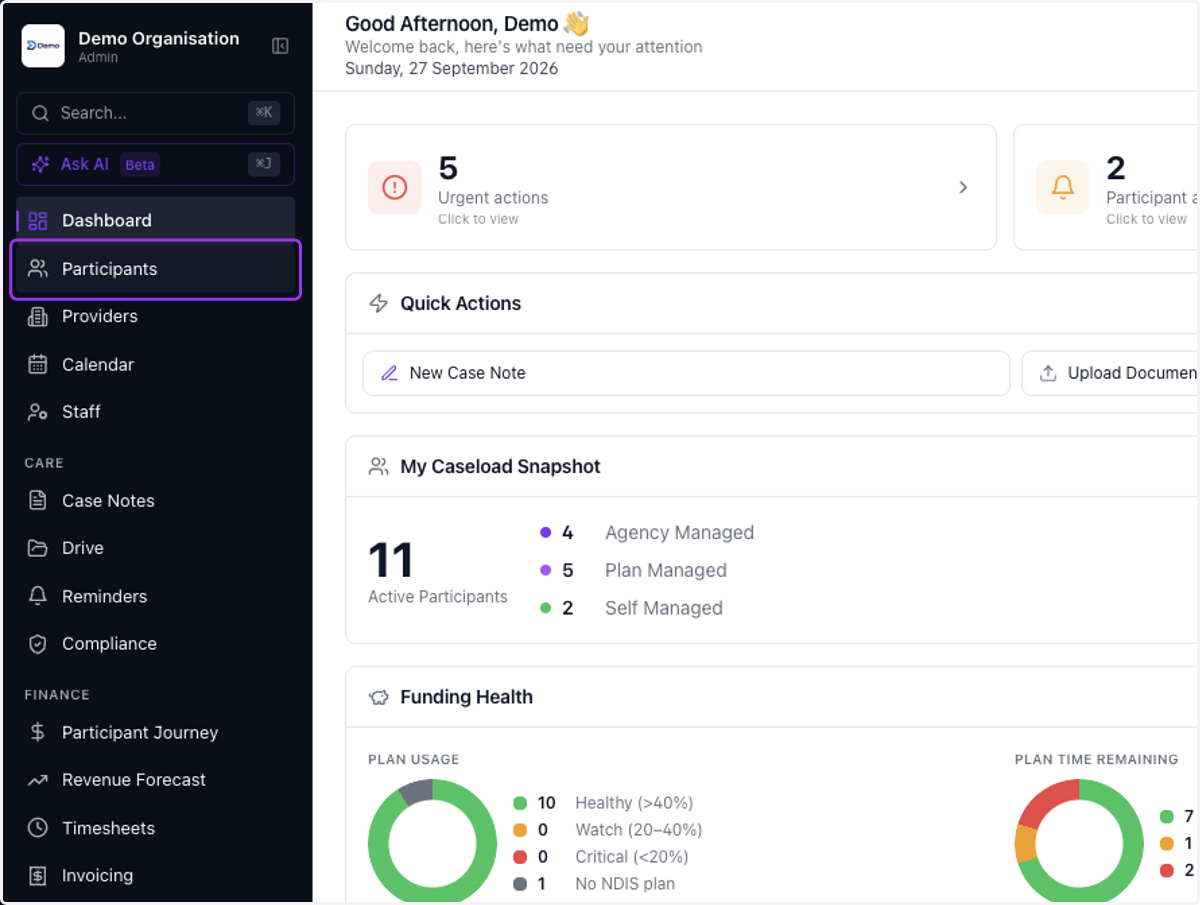
Task: Open the Dashboard menu item
Action: [x=155, y=221]
